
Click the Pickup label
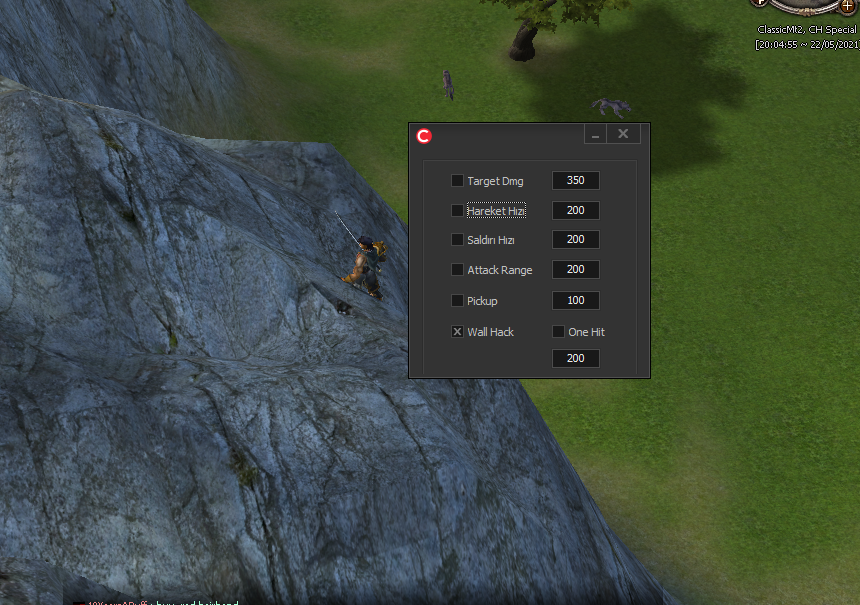pos(482,301)
